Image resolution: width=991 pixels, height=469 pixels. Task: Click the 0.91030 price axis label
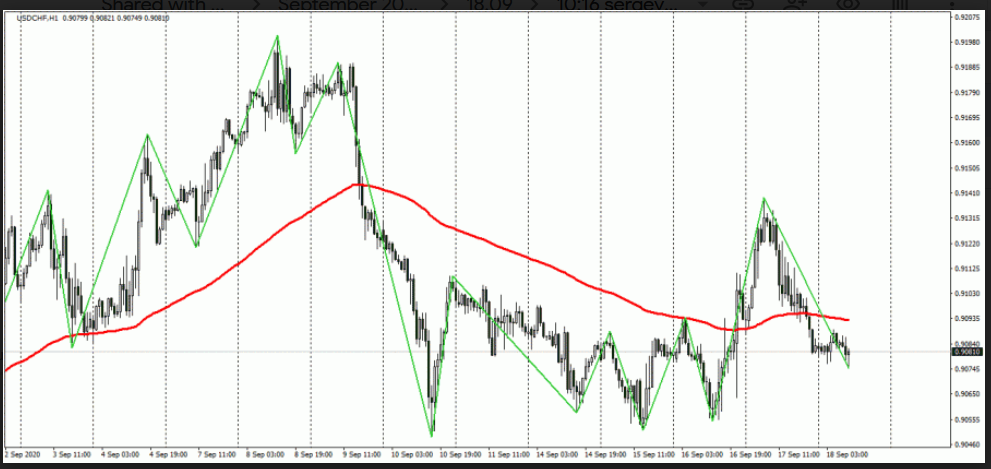point(968,293)
